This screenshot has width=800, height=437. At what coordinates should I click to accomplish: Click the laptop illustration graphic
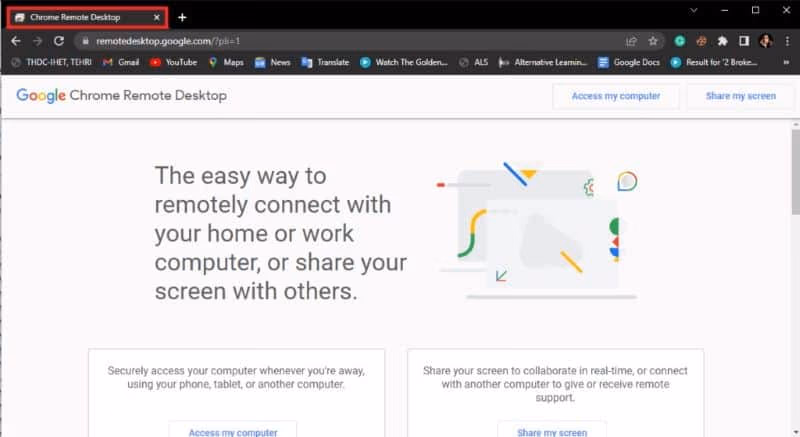[538, 229]
